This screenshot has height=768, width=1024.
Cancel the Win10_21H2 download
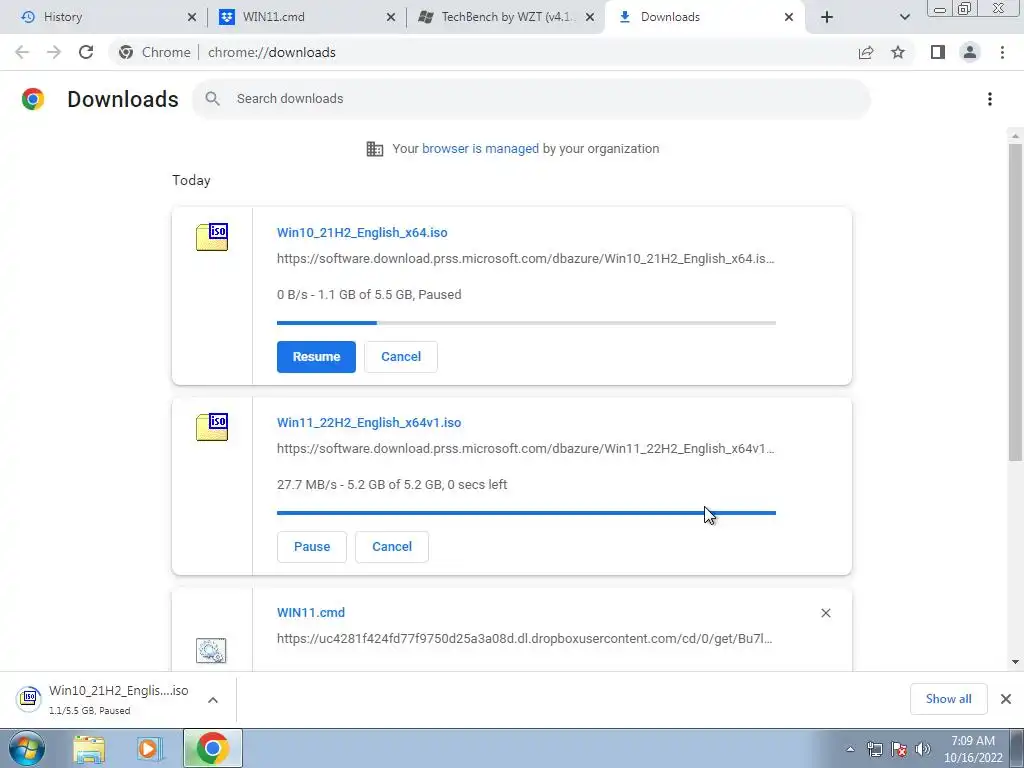[401, 357]
